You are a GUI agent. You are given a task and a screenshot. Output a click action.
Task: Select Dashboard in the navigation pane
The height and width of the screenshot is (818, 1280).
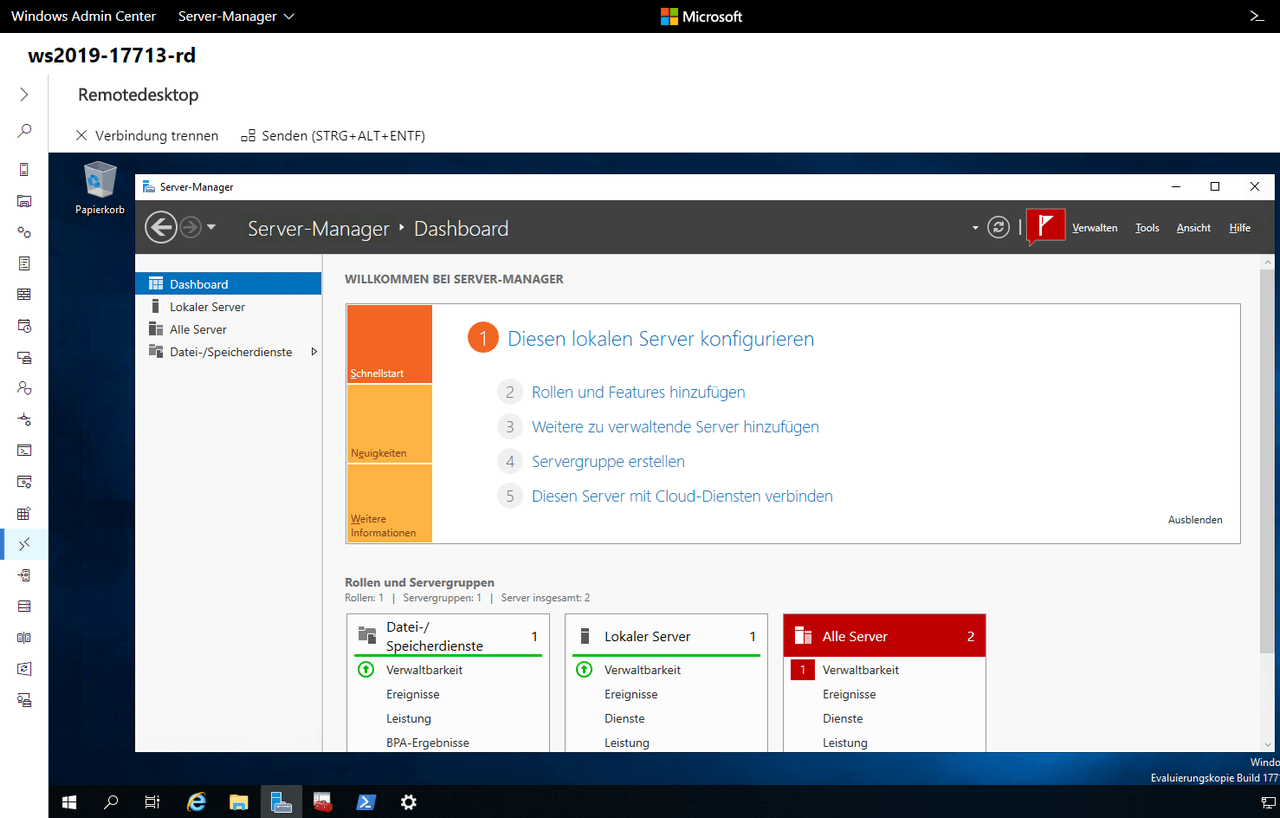(x=228, y=284)
